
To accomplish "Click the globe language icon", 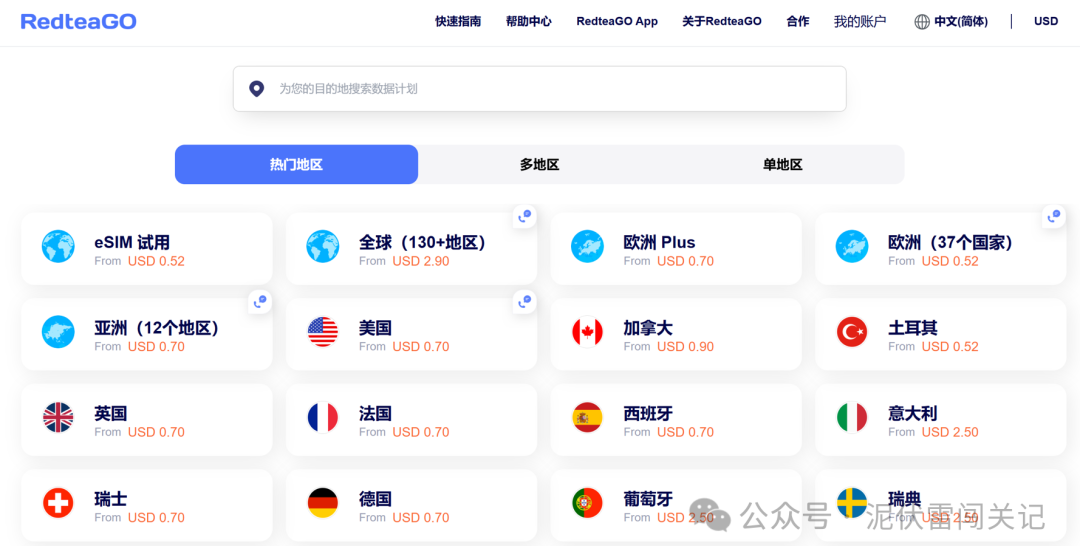I will [922, 22].
